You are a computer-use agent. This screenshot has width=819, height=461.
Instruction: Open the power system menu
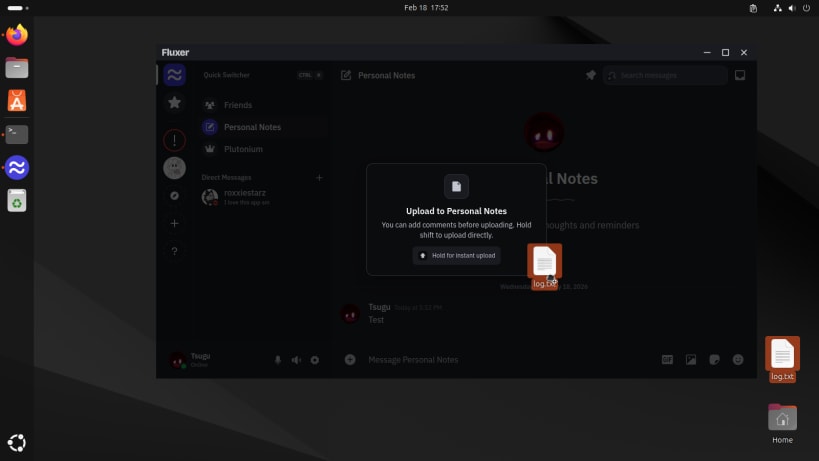point(806,8)
